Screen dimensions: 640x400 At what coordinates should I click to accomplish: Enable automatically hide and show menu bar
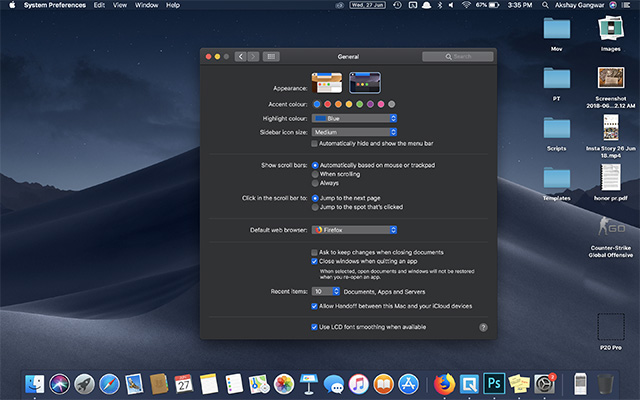click(314, 144)
